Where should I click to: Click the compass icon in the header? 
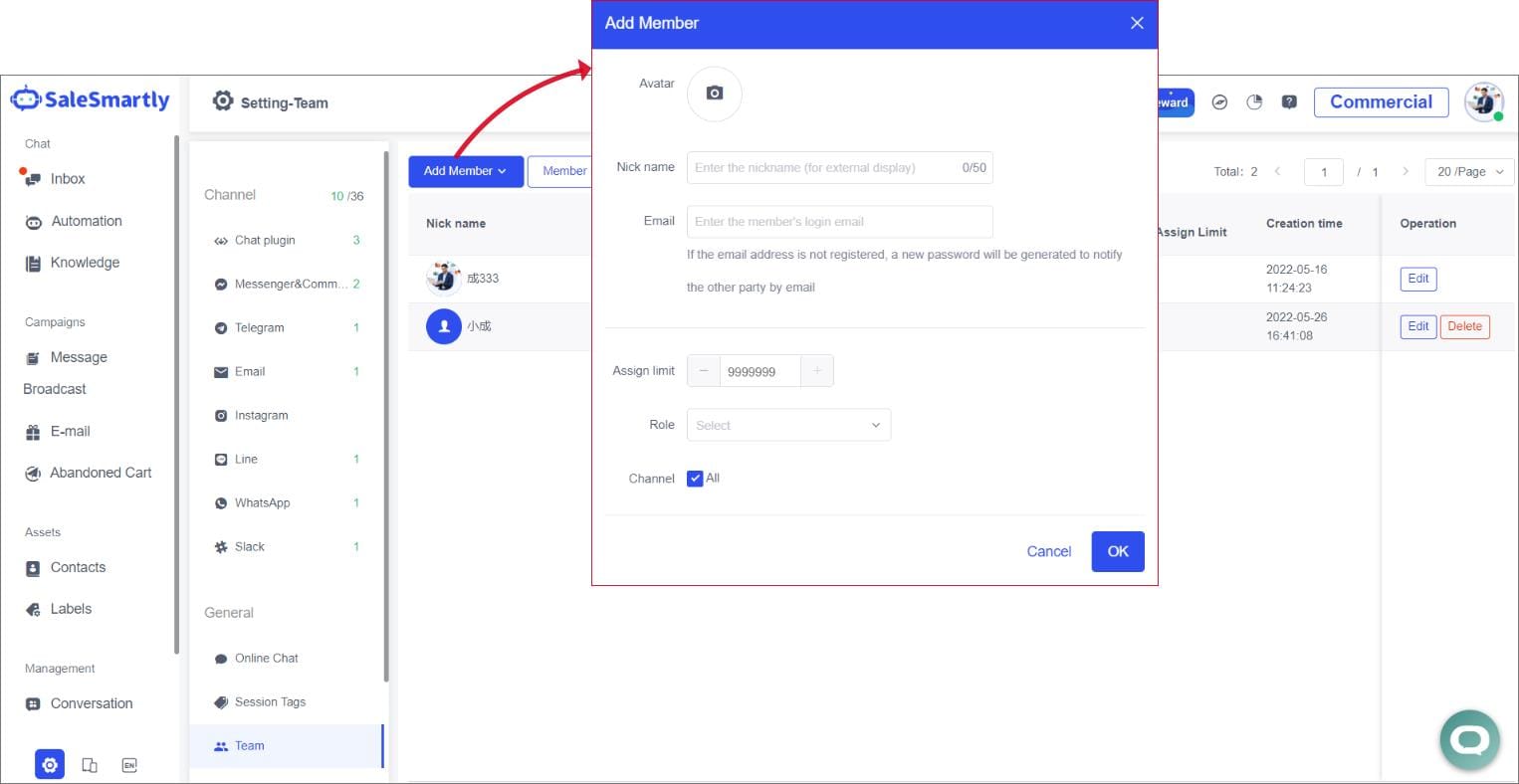(x=1219, y=101)
